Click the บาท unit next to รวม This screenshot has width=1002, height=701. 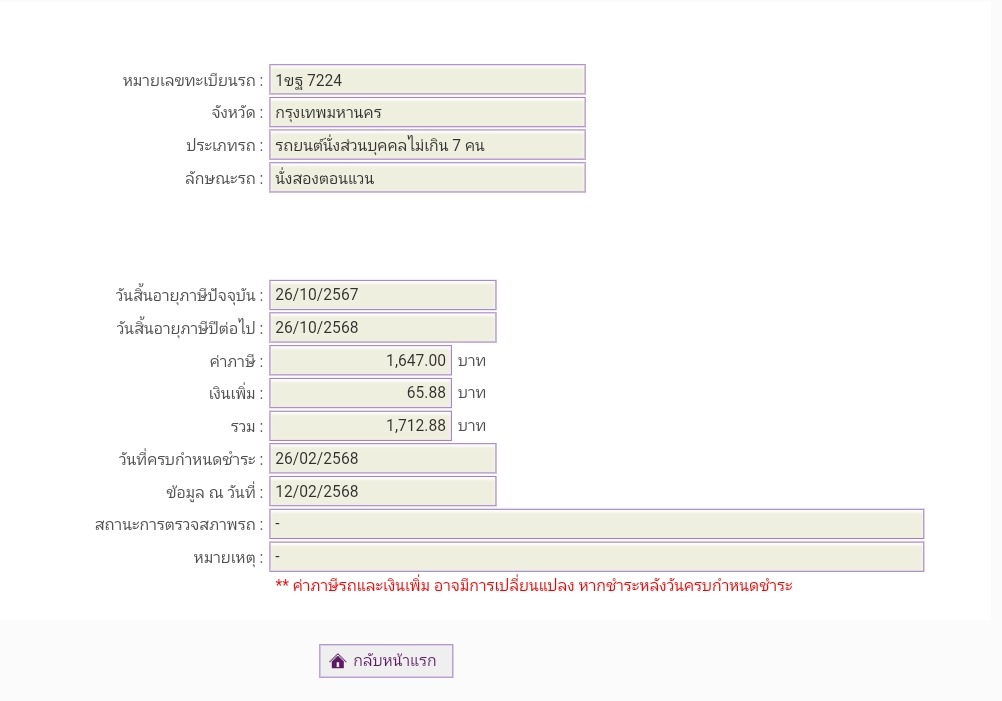(x=472, y=426)
